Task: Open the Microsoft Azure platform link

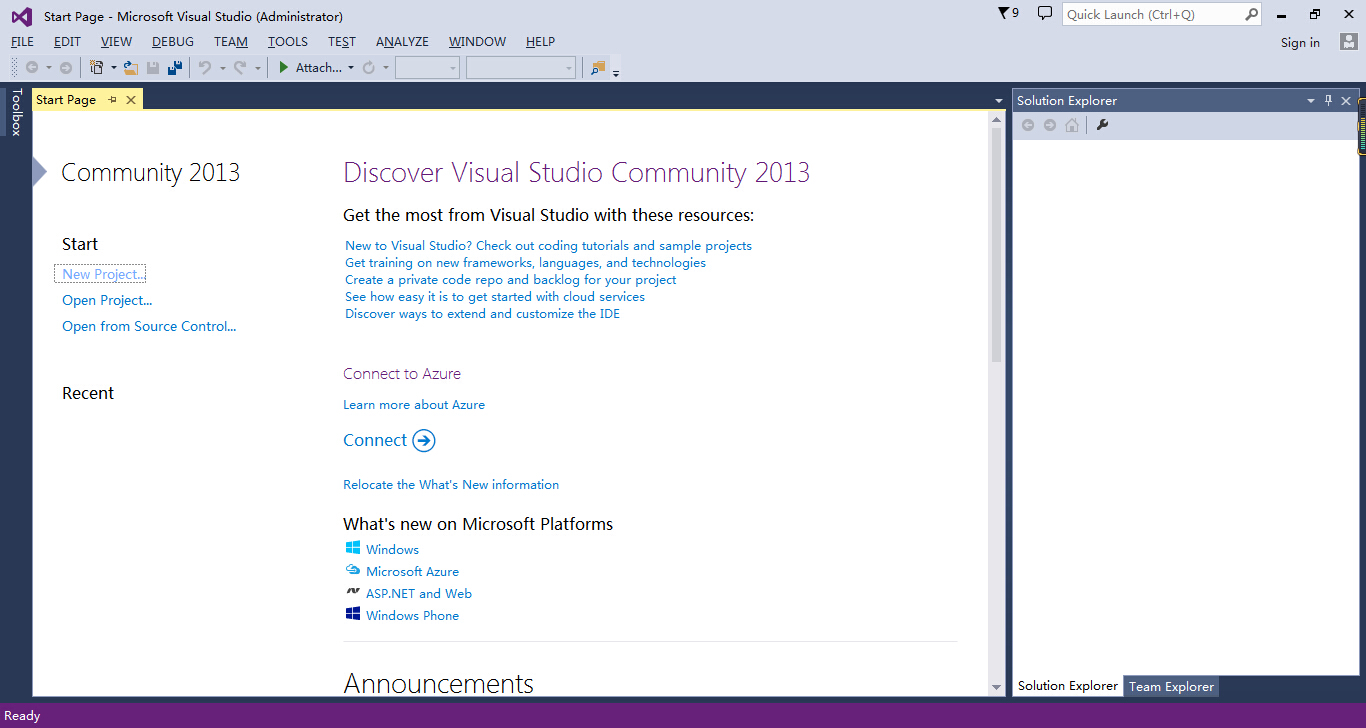Action: pyautogui.click(x=412, y=572)
